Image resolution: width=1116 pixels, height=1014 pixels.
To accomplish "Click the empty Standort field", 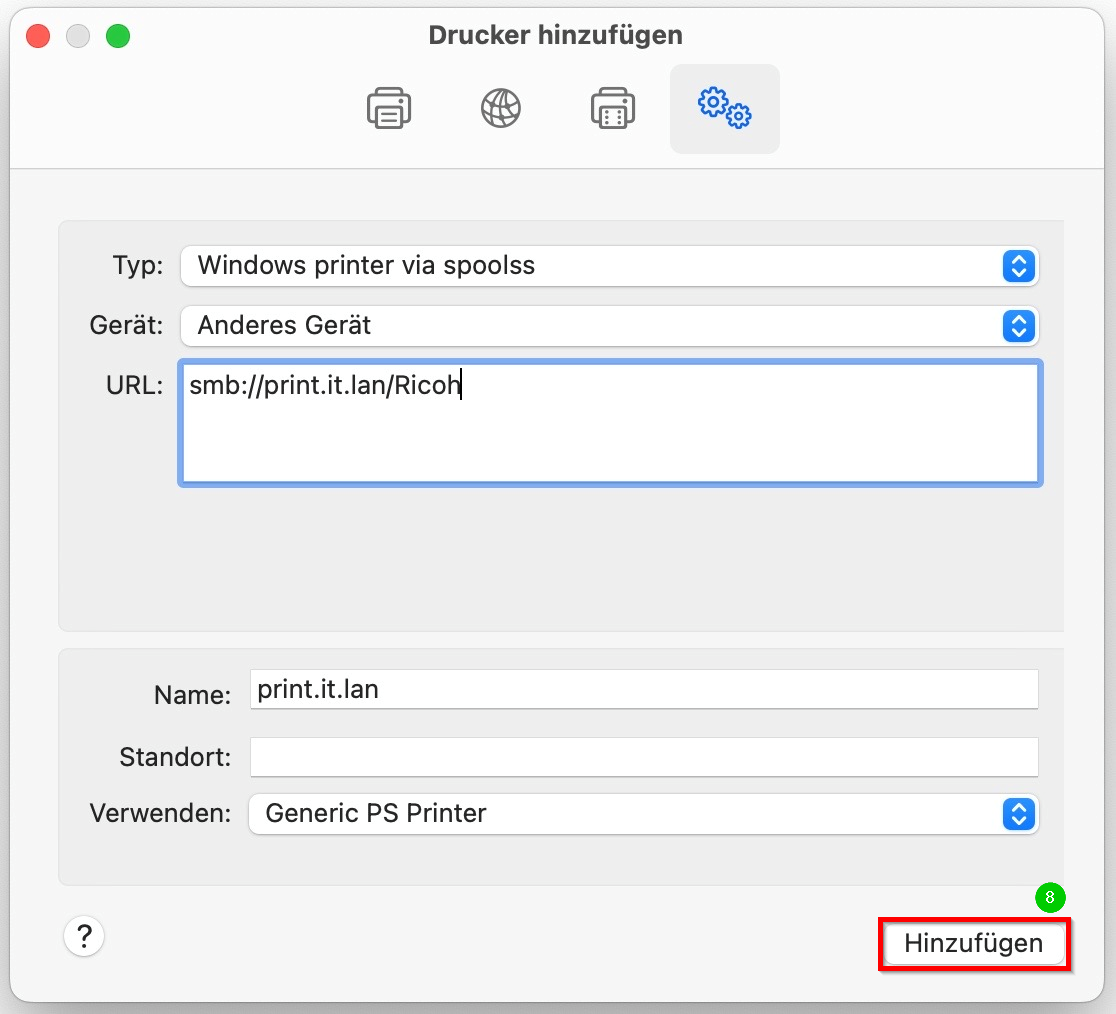I will (644, 757).
